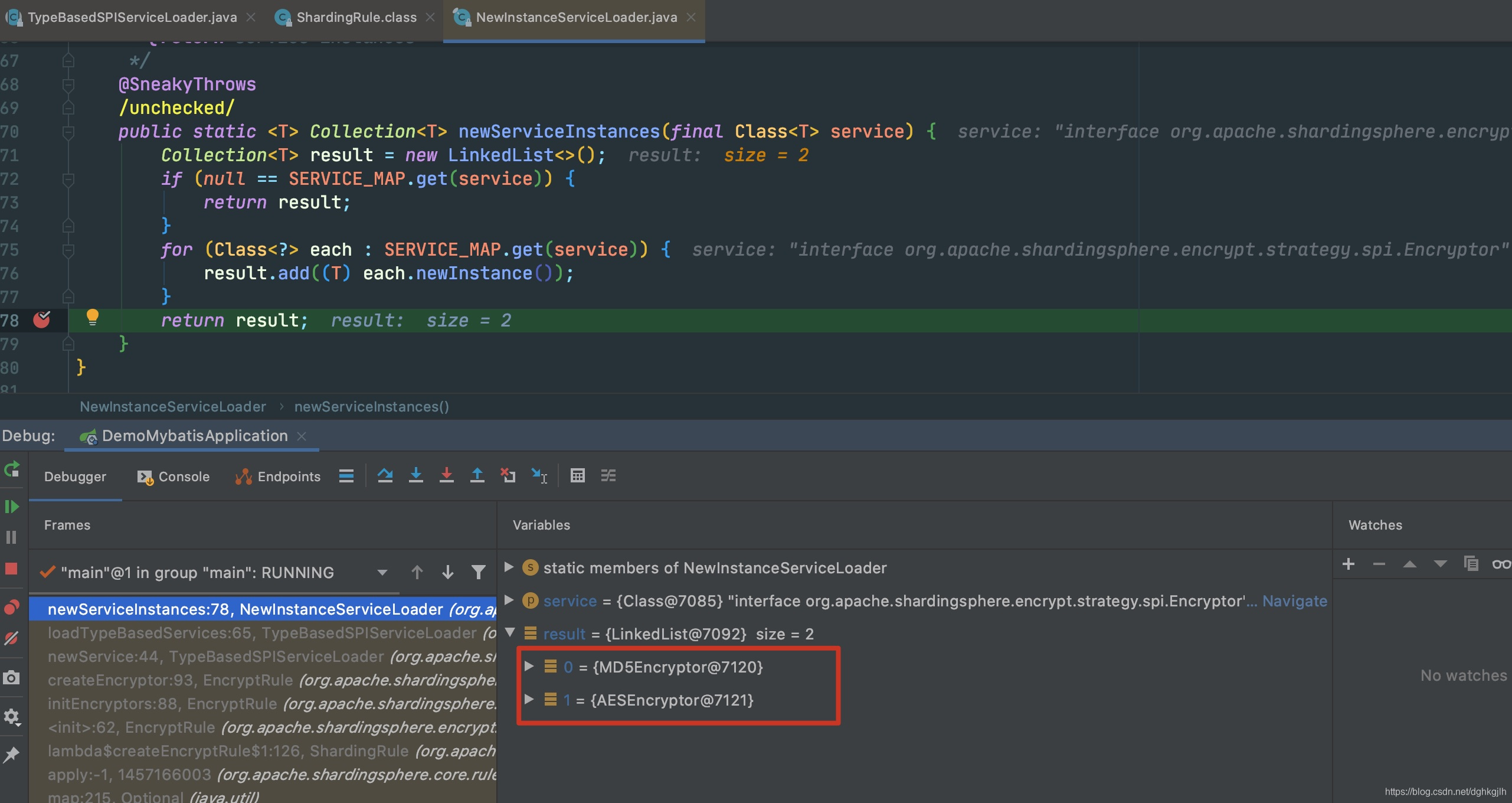Select the createEncryptor:93 stack frame
1512x803 pixels.
[263, 680]
